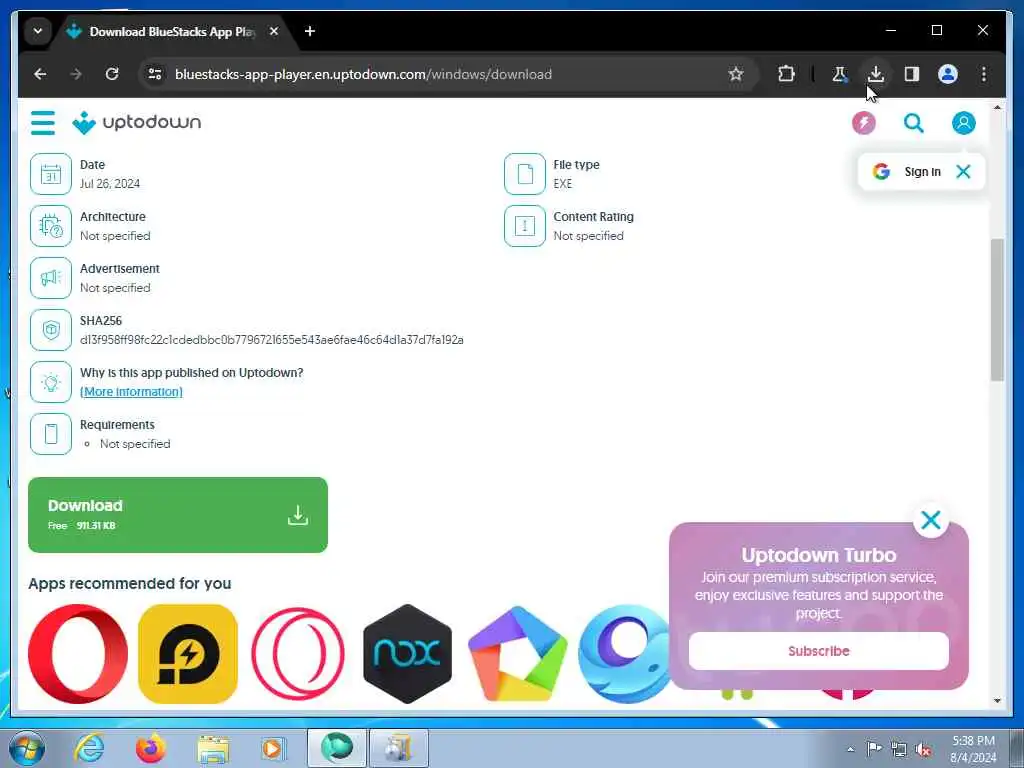The width and height of the screenshot is (1024, 768).
Task: Click the Uptodown logo
Action: pyautogui.click(x=136, y=123)
